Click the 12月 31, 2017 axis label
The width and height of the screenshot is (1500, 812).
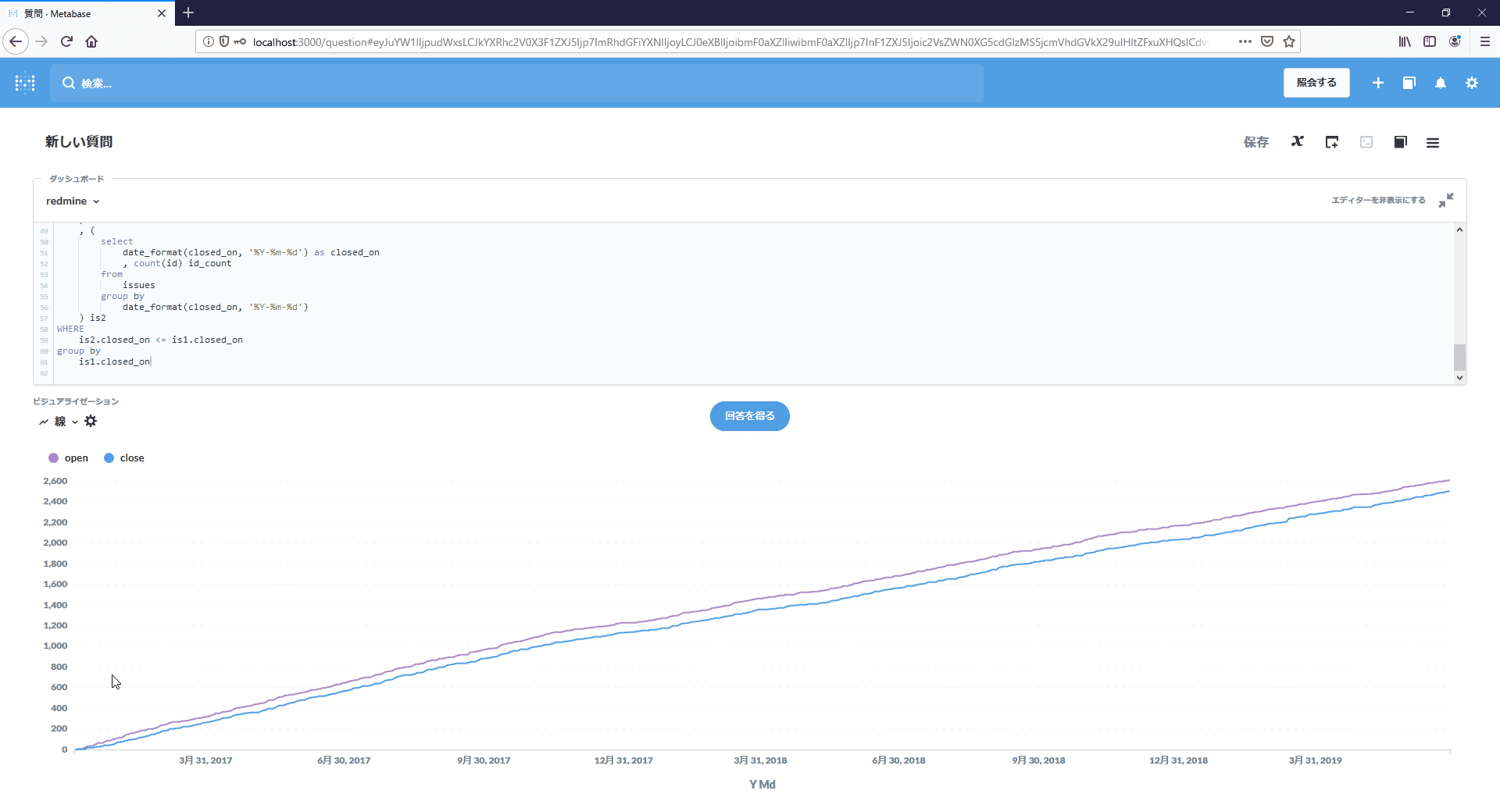(623, 760)
